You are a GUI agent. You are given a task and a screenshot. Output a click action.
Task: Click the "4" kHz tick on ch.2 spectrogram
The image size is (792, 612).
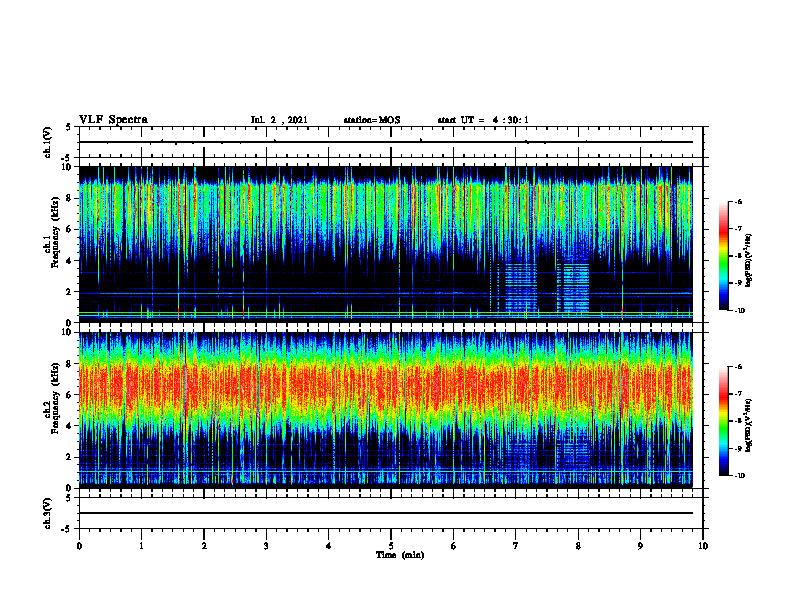[70, 426]
